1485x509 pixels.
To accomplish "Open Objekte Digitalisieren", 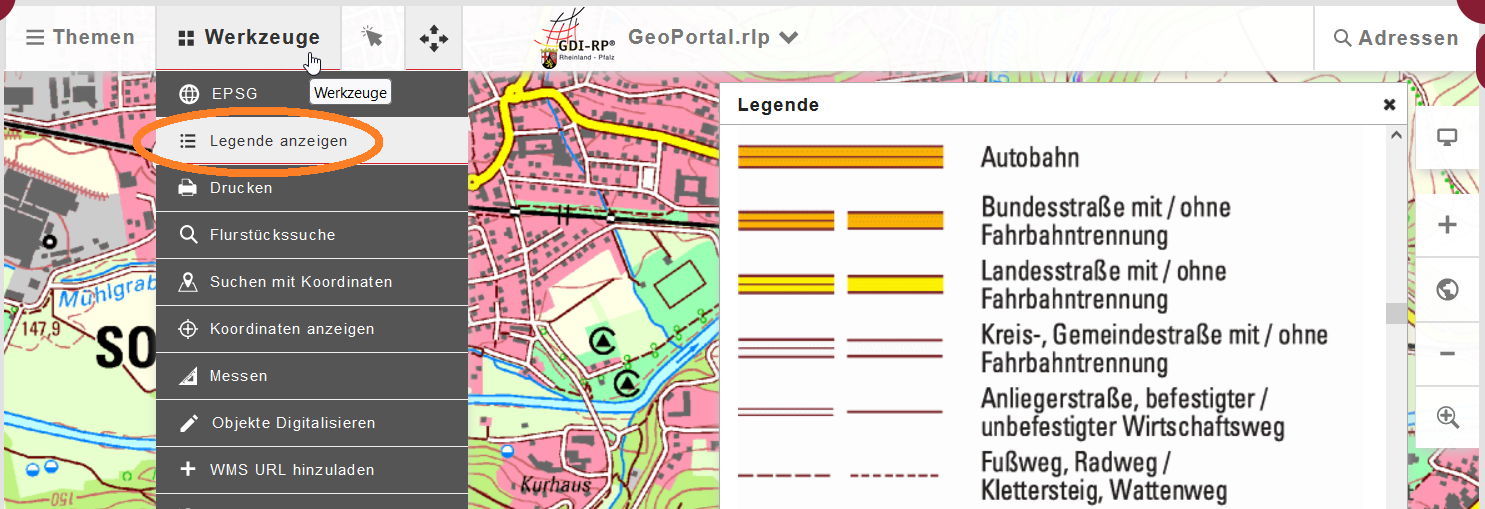I will pos(312,423).
